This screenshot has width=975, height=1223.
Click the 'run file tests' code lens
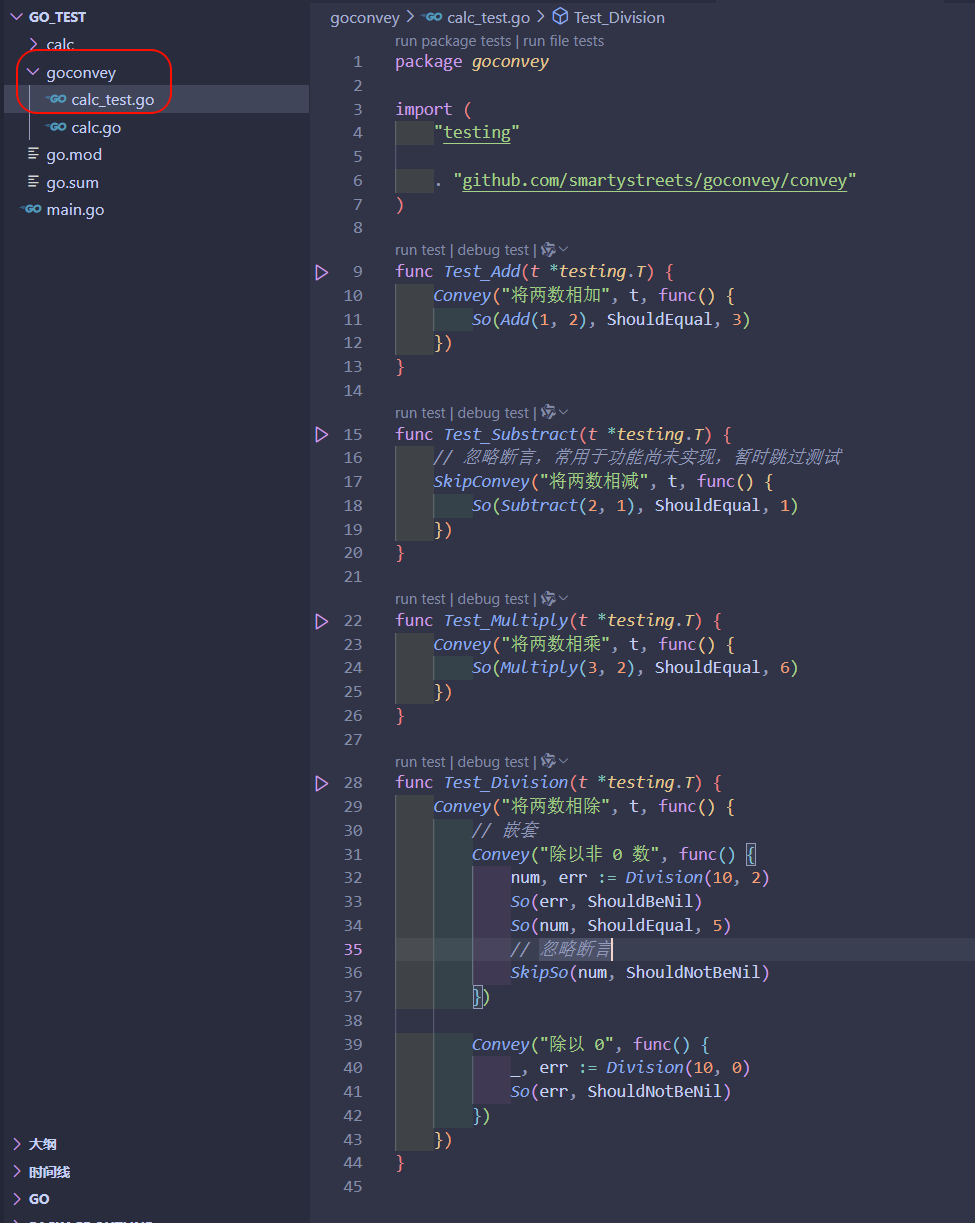(x=564, y=41)
